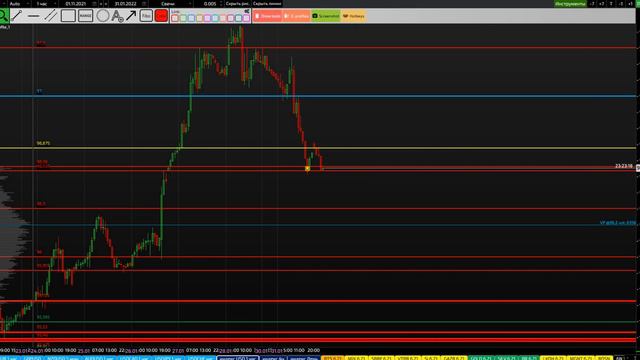The height and width of the screenshot is (360, 640).
Task: Click the green Инструменты button
Action: tap(570, 4)
